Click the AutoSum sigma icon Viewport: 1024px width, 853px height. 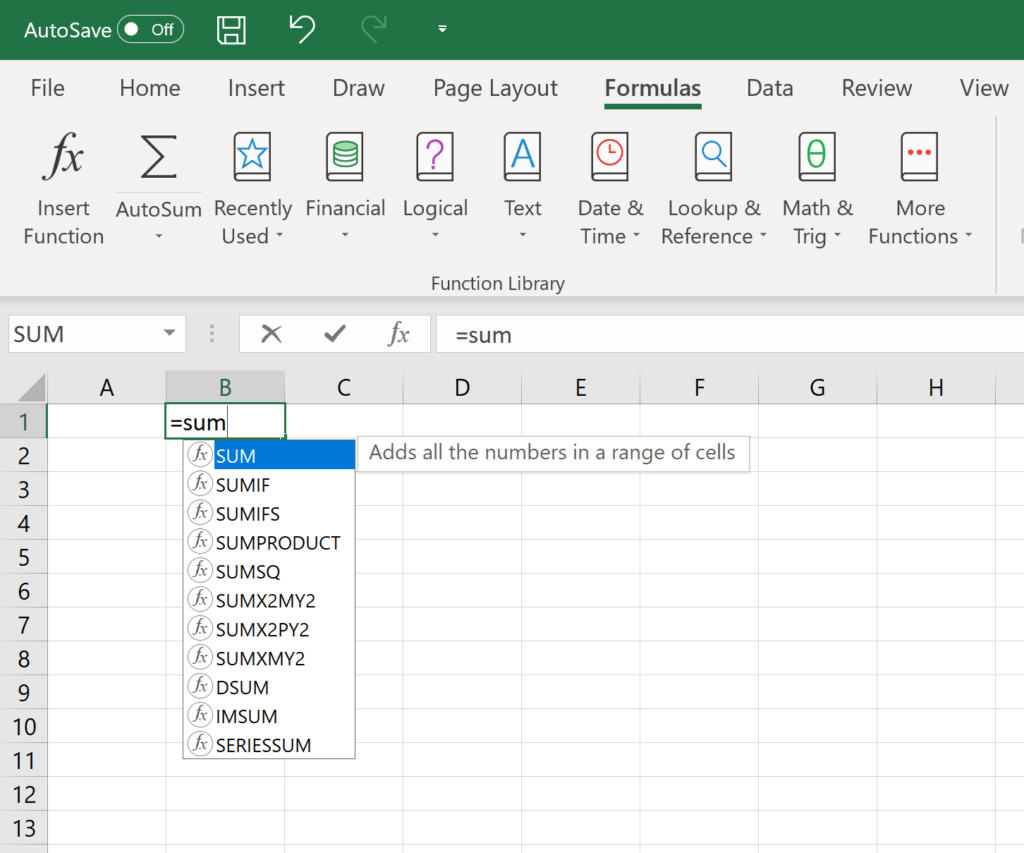coord(158,157)
